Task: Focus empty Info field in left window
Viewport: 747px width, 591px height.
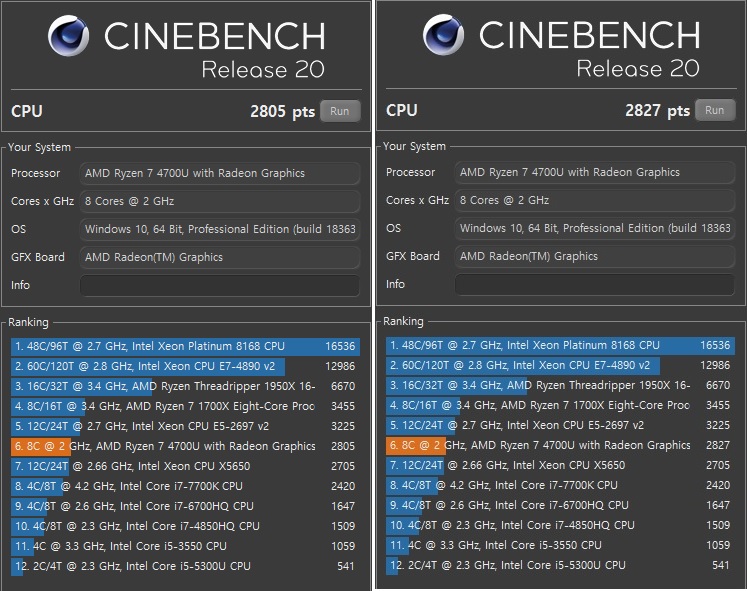Action: click(220, 285)
